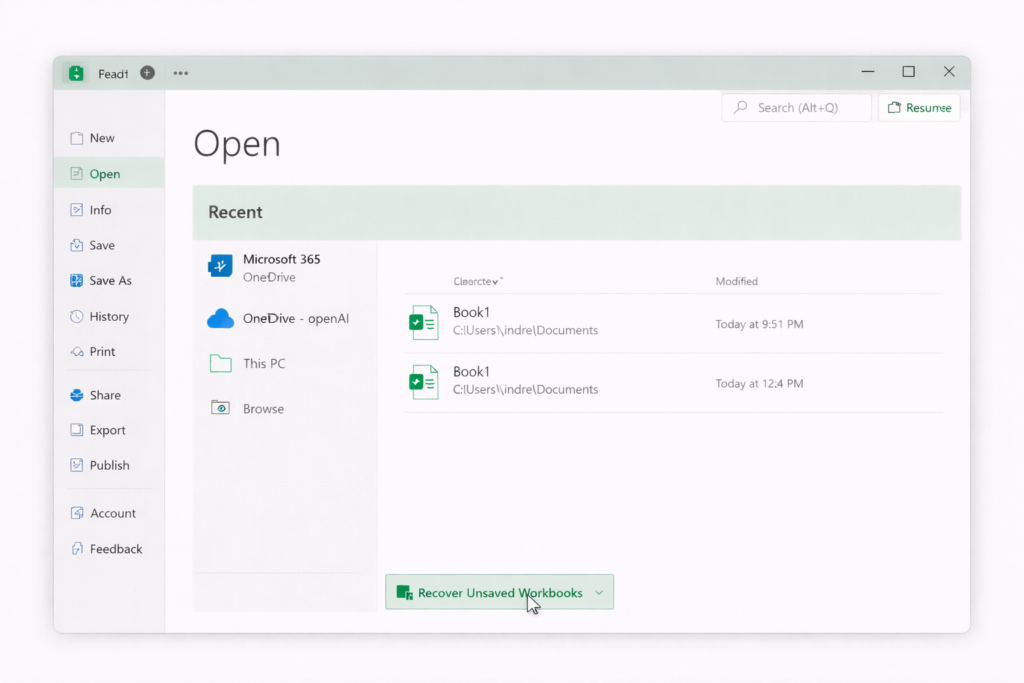Open History from the sidebar

click(109, 316)
